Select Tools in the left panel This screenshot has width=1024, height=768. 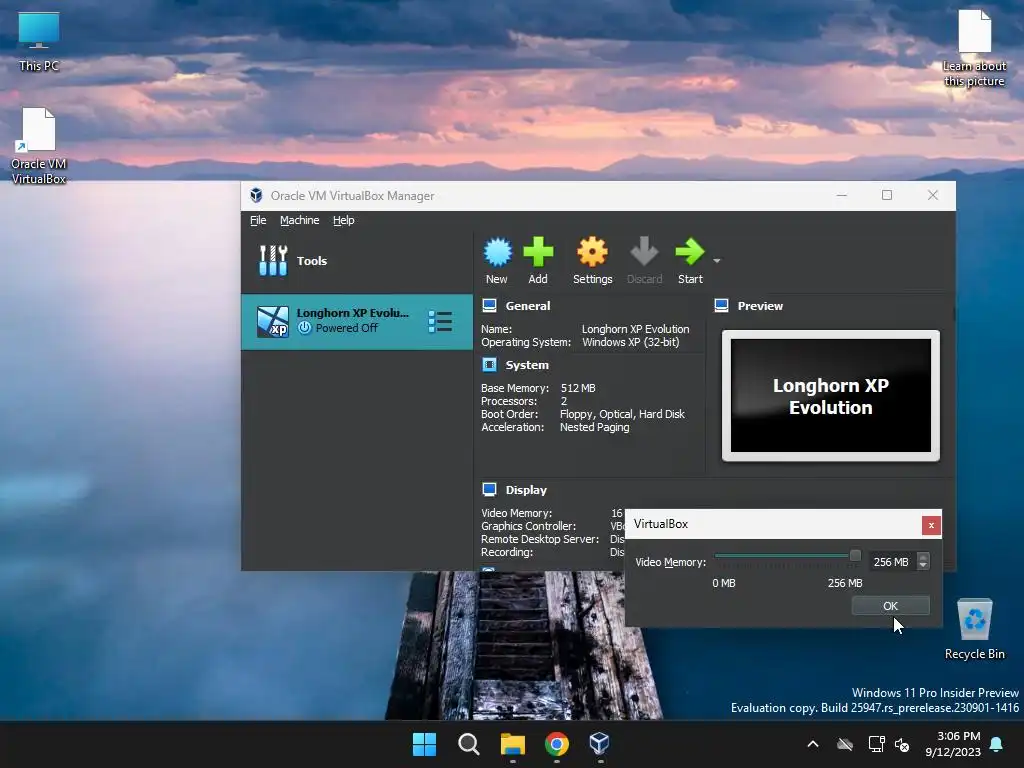(357, 261)
